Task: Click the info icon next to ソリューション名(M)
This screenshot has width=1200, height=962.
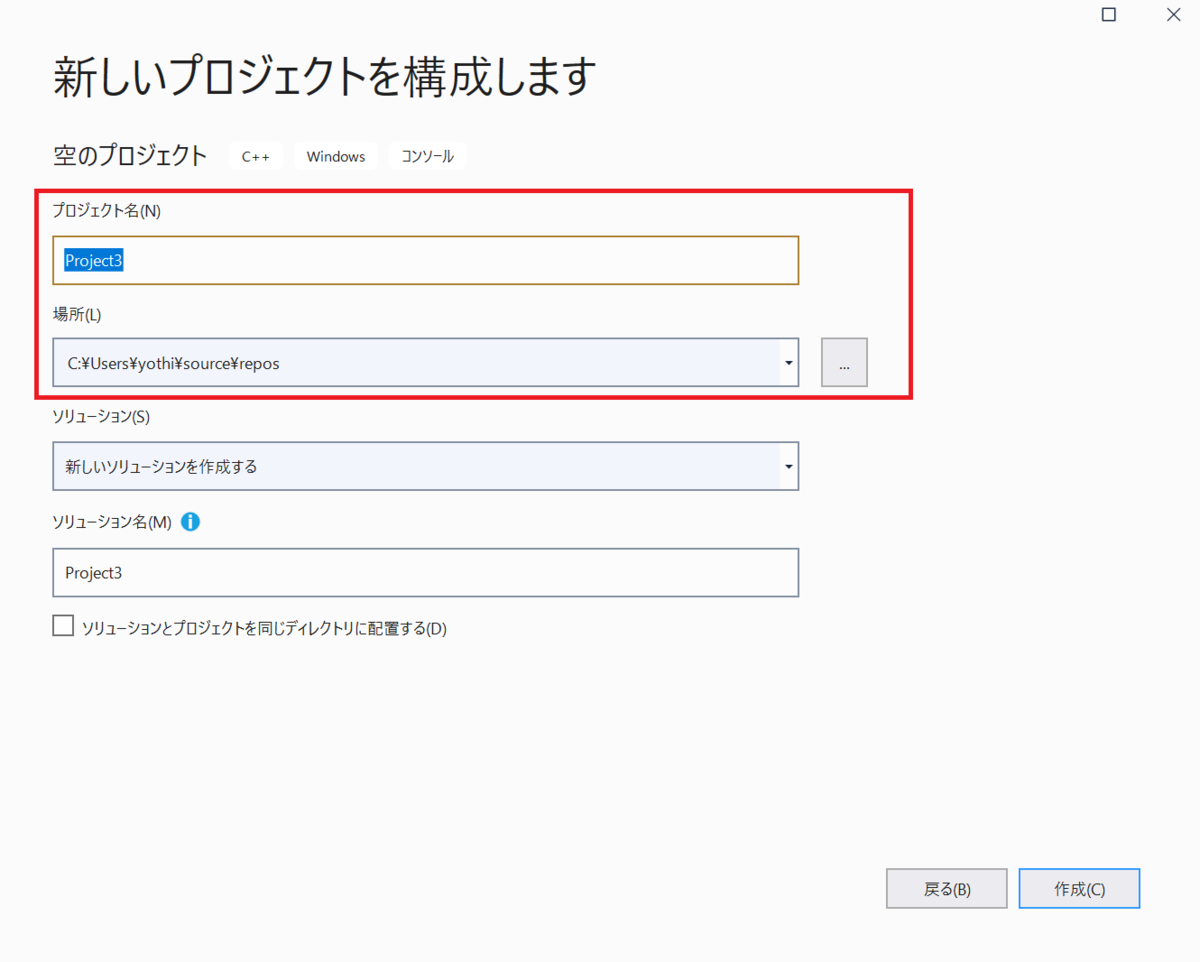Action: click(x=190, y=521)
